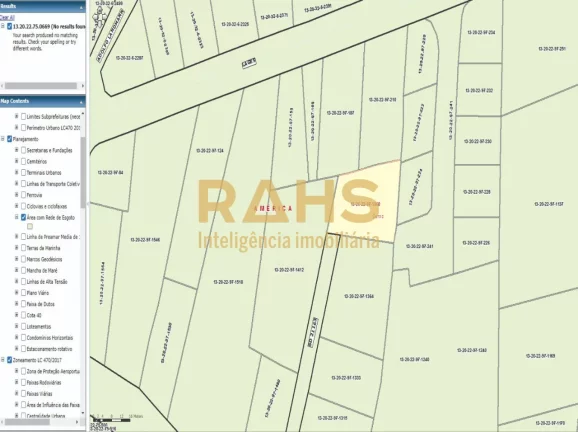Viewport: 578px width, 432px height.
Task: Expand the Secretarias e Fundações node
Action: pyautogui.click(x=17, y=150)
